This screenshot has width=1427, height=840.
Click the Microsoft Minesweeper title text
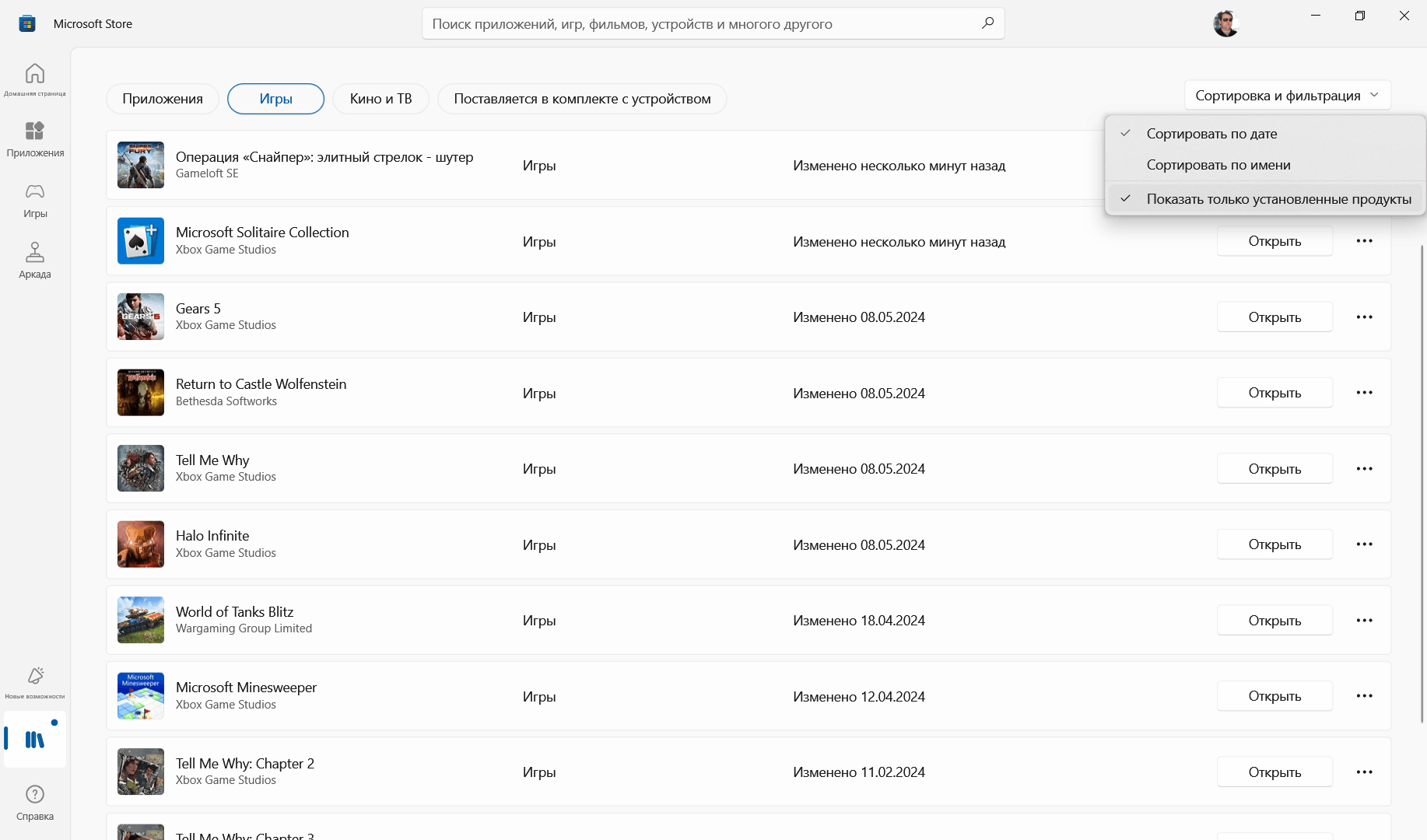tap(246, 688)
